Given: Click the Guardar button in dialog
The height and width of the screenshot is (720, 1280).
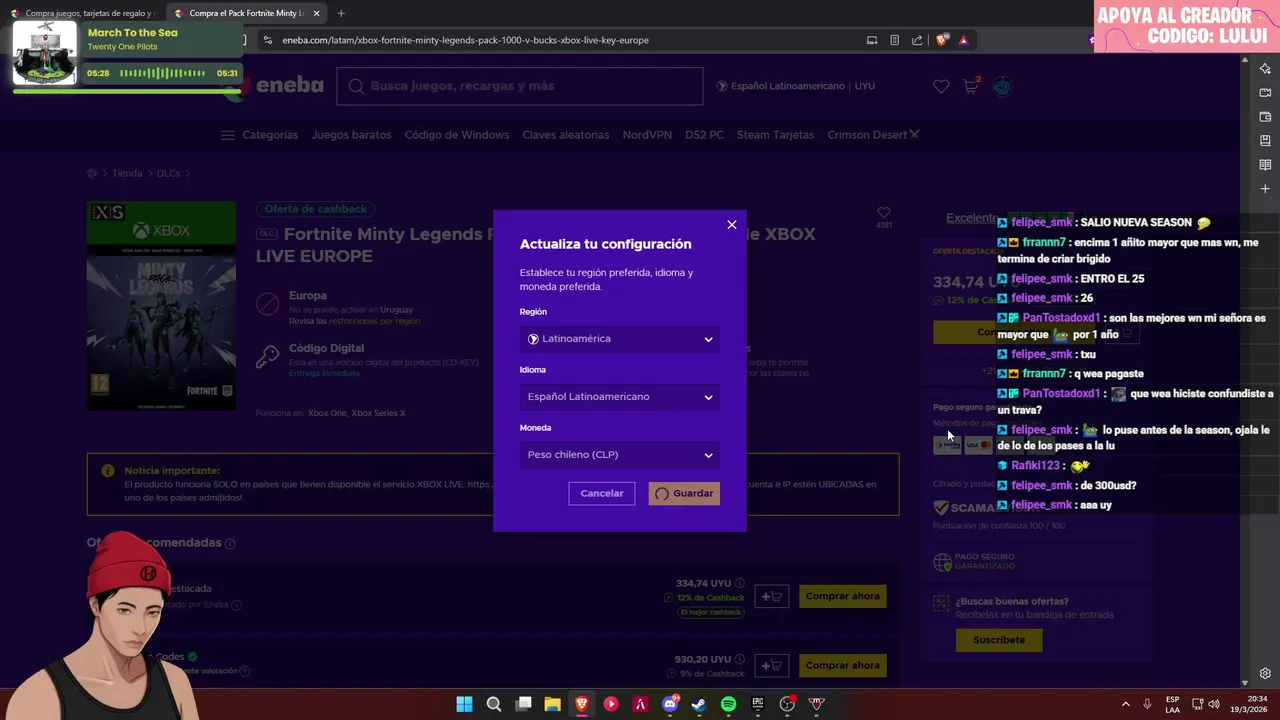Looking at the screenshot, I should pos(684,493).
